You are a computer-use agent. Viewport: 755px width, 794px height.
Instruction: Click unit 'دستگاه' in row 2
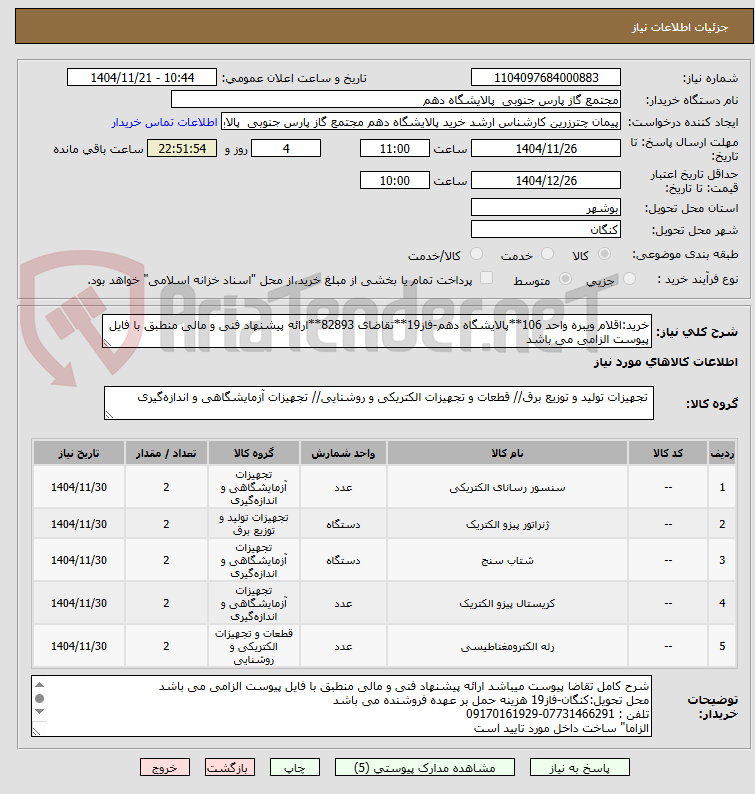(343, 524)
